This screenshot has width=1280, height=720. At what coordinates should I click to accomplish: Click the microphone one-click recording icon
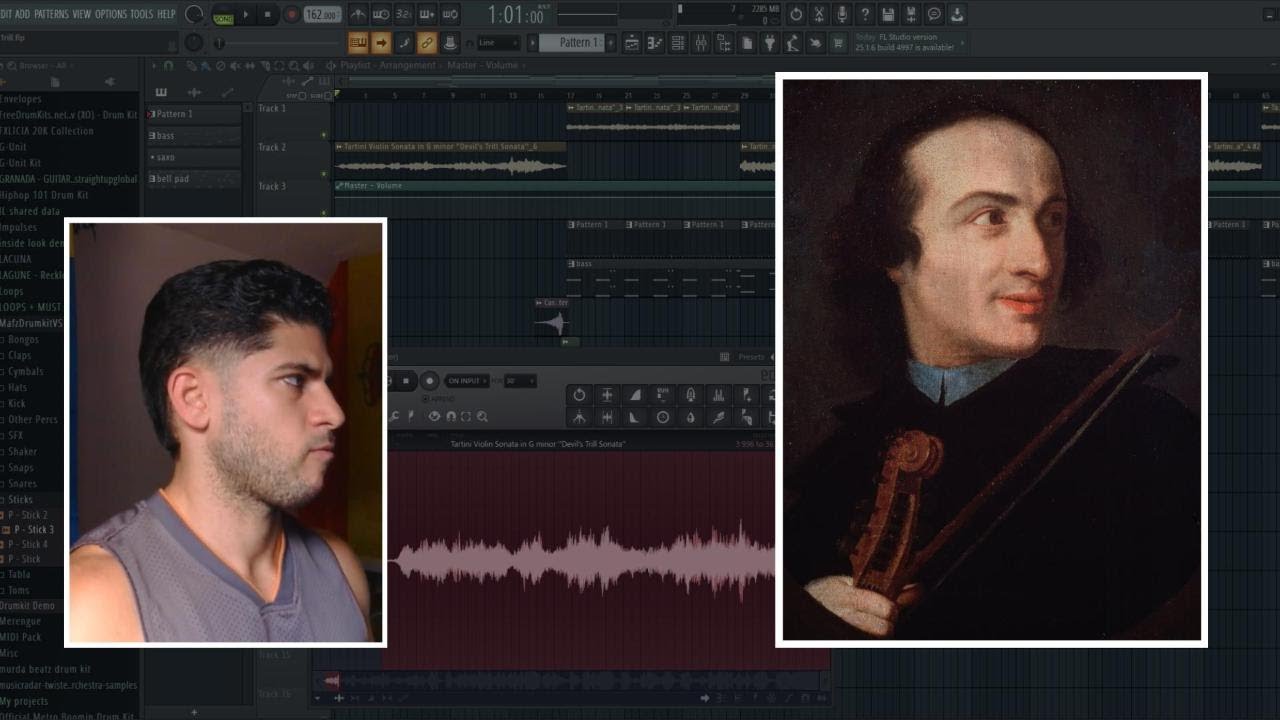coord(842,14)
